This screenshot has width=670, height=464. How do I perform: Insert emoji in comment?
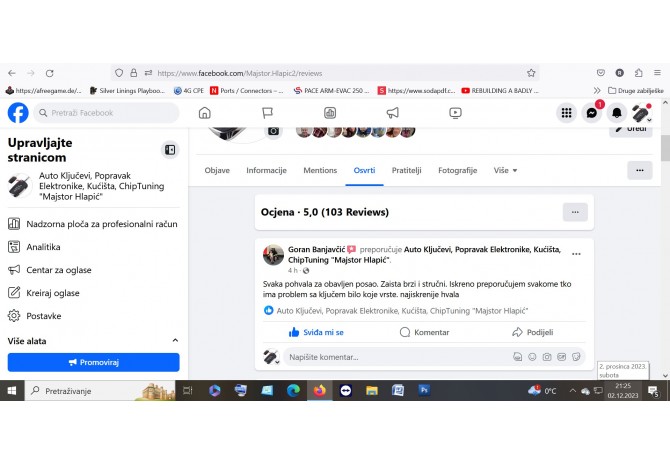coord(532,357)
